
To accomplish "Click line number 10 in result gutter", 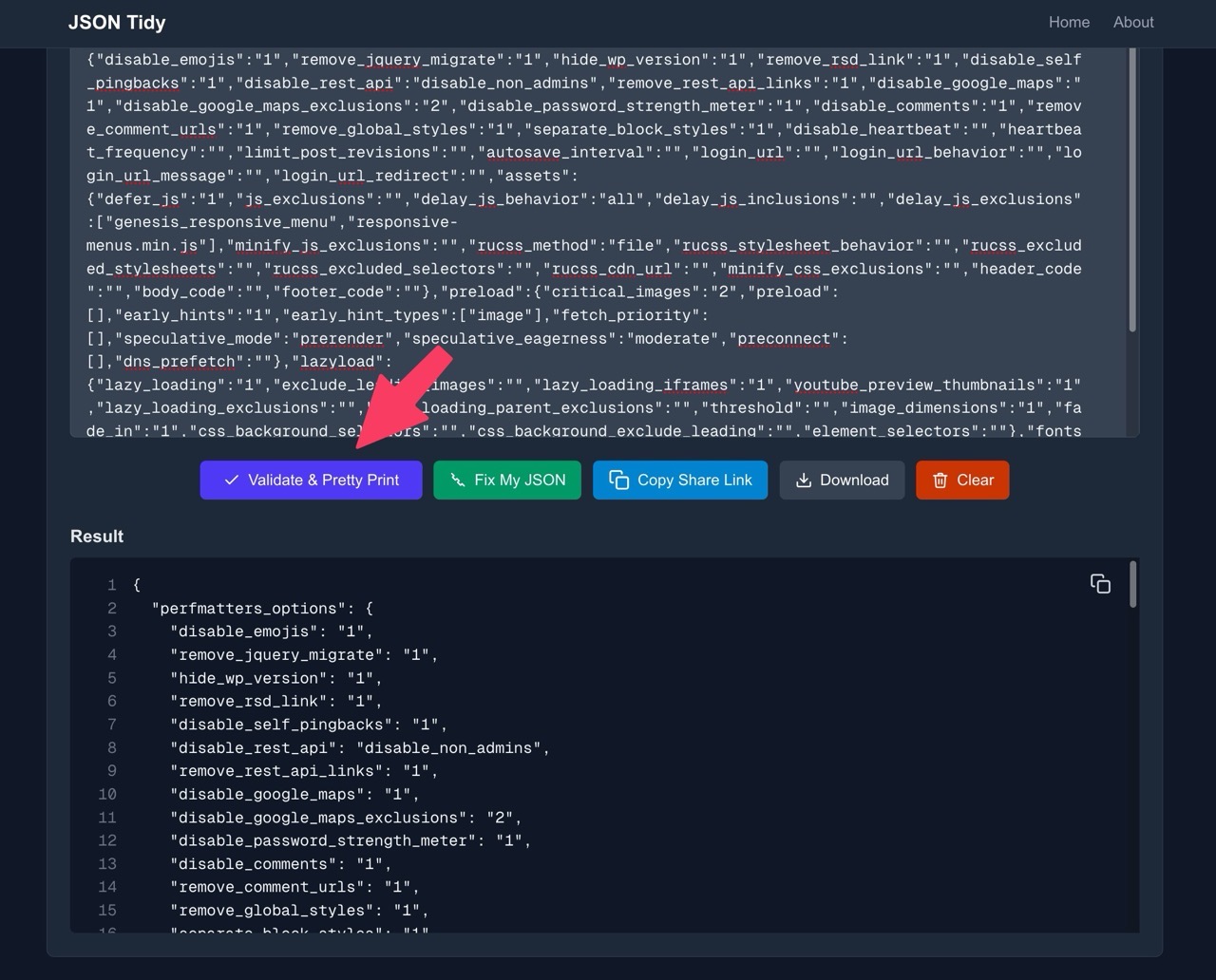I will click(x=107, y=795).
